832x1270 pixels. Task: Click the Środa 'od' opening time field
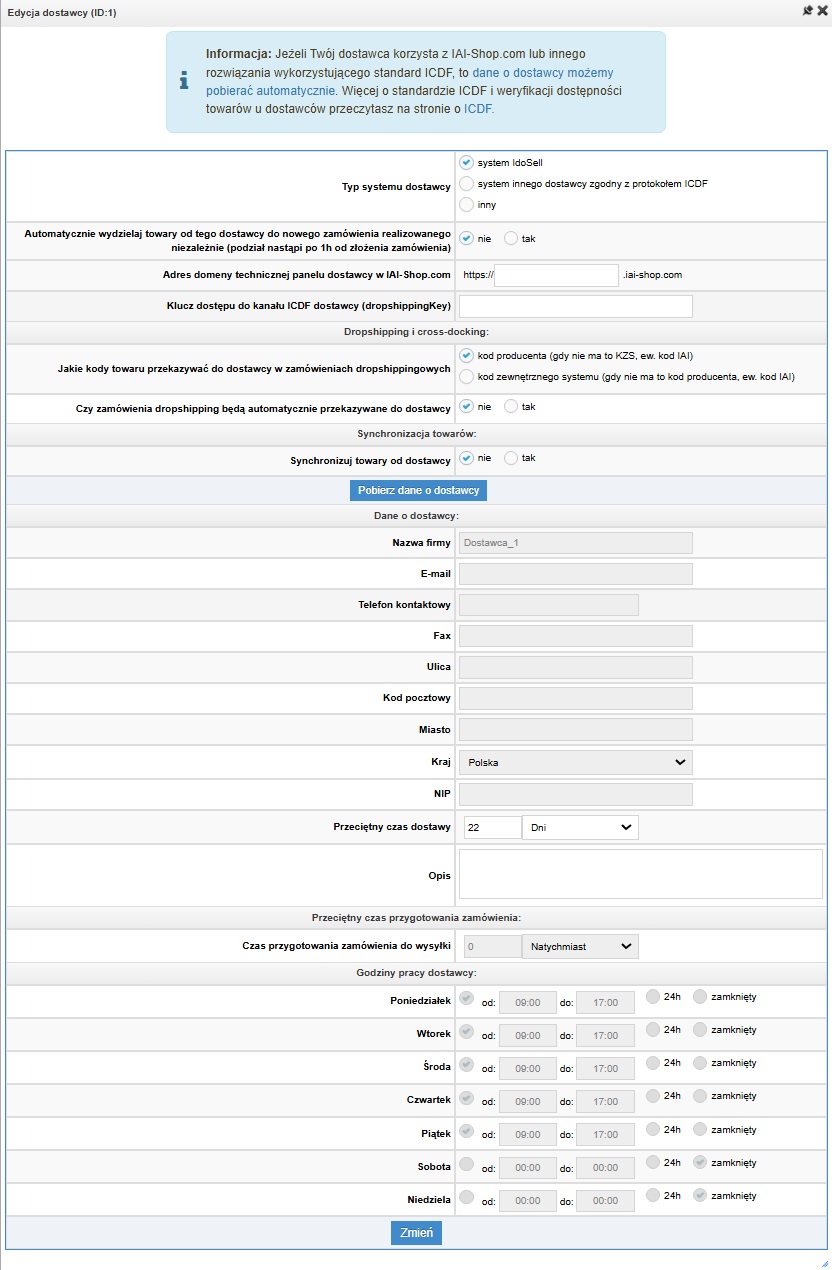click(528, 1069)
